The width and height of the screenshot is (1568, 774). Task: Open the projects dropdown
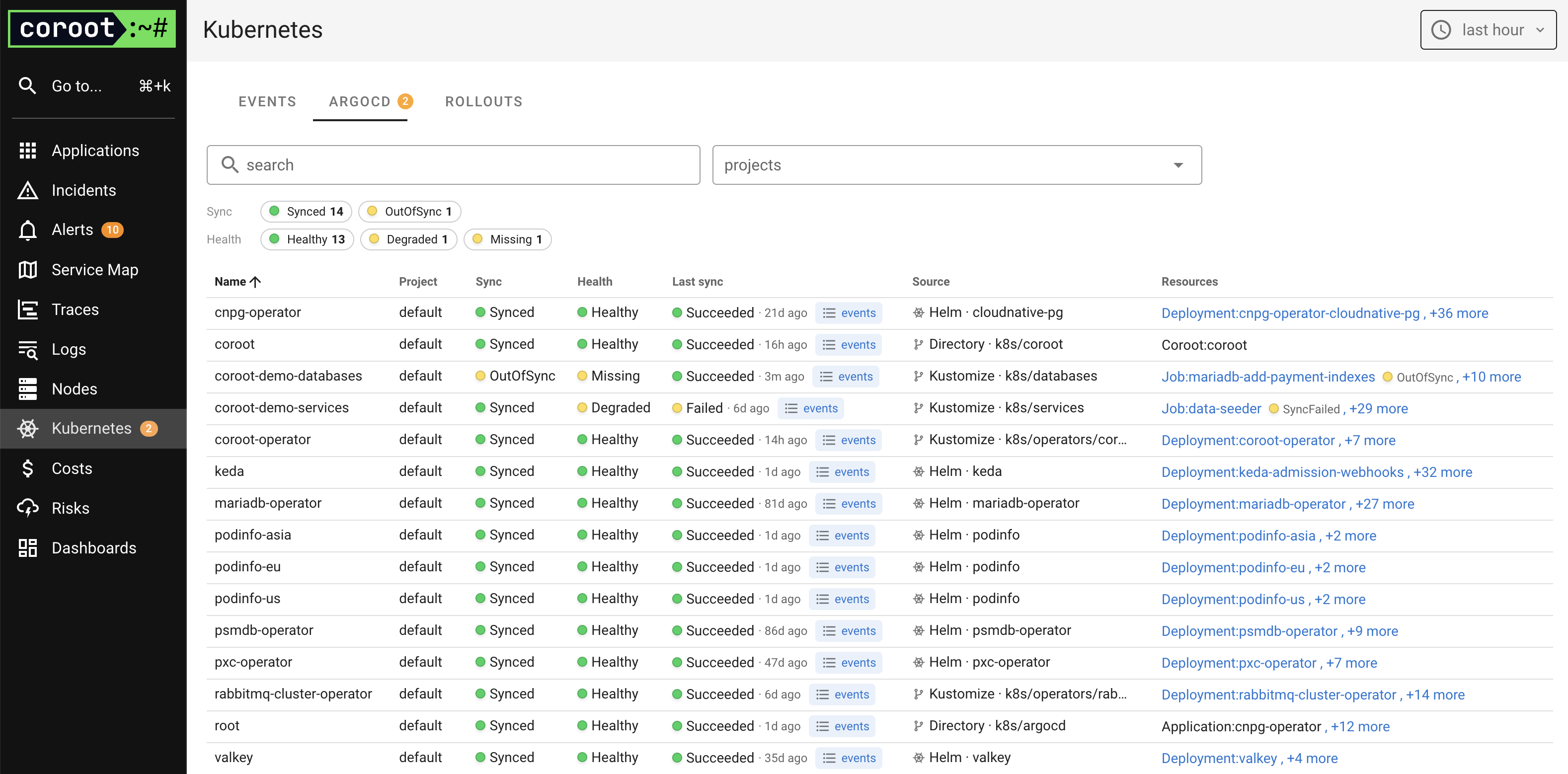957,165
